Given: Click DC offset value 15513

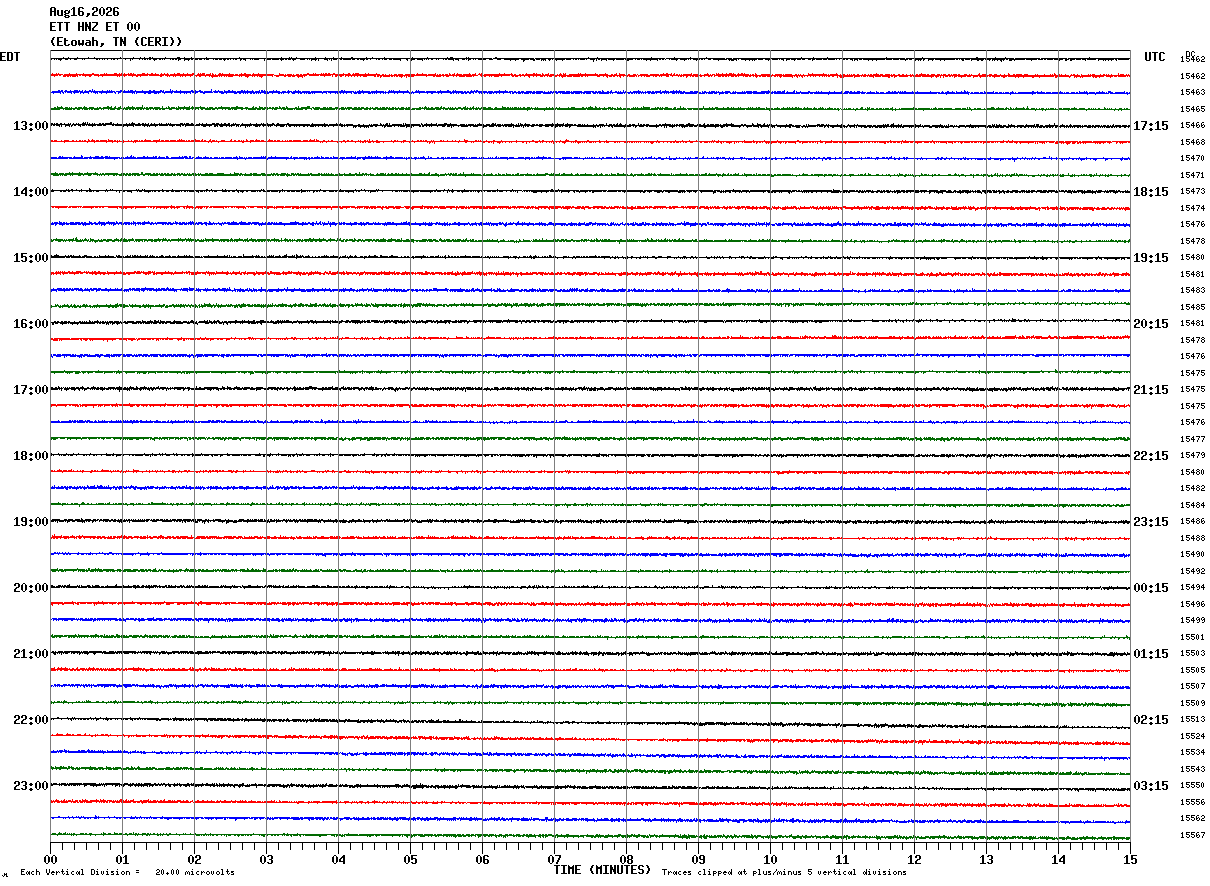Looking at the screenshot, I should pyautogui.click(x=1192, y=720).
